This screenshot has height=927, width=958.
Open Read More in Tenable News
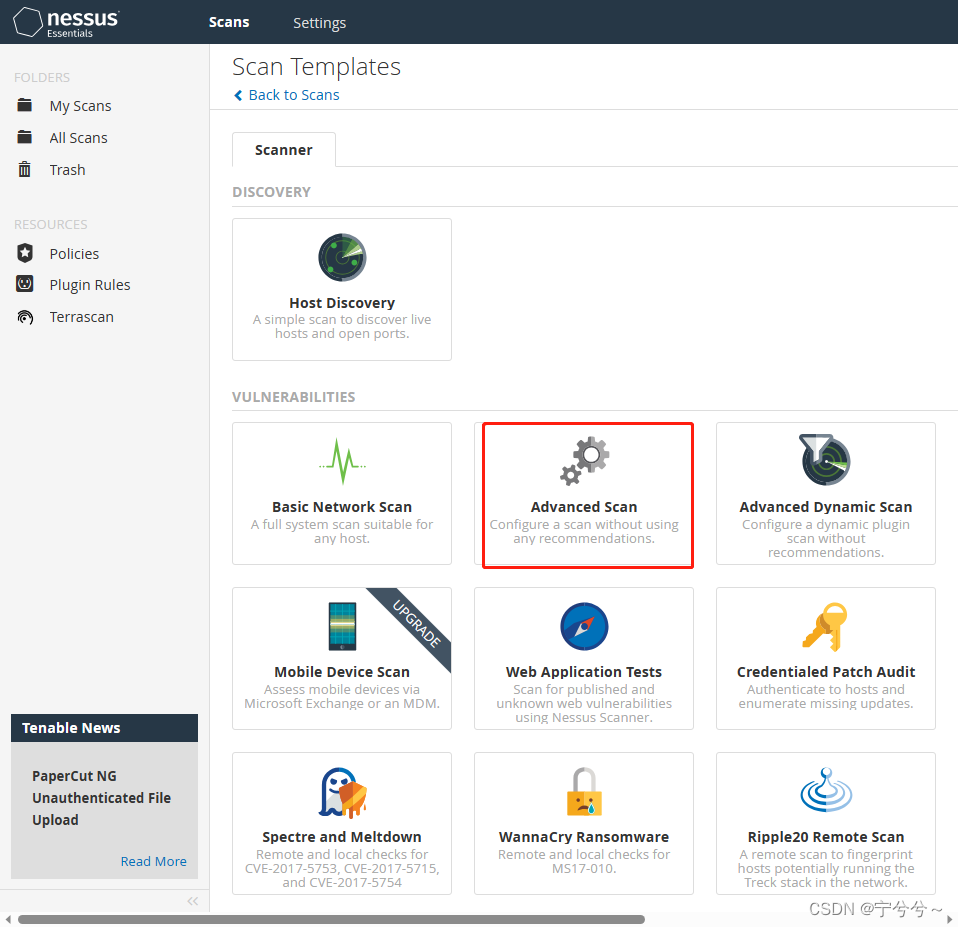point(153,862)
